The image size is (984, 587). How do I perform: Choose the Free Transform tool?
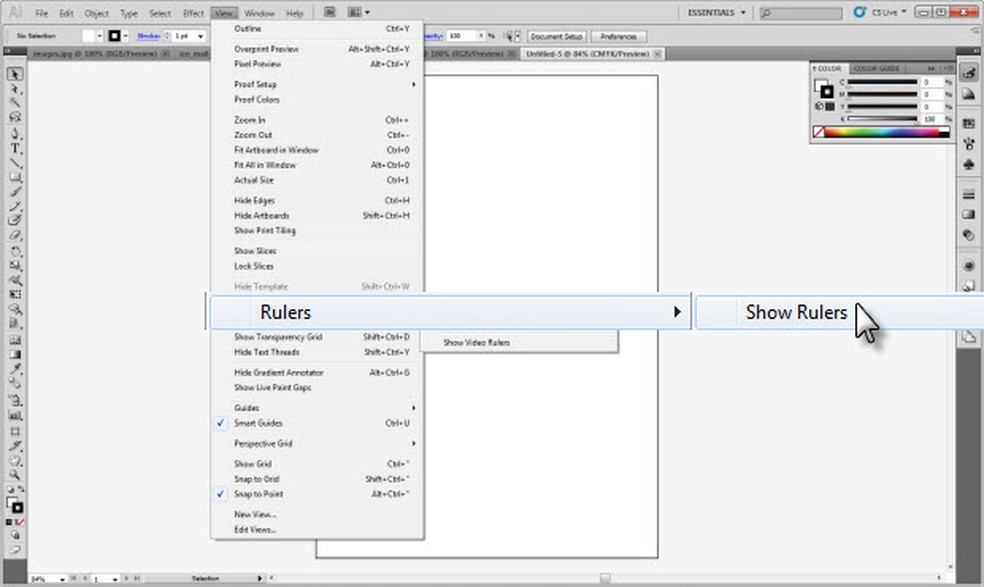[x=15, y=294]
